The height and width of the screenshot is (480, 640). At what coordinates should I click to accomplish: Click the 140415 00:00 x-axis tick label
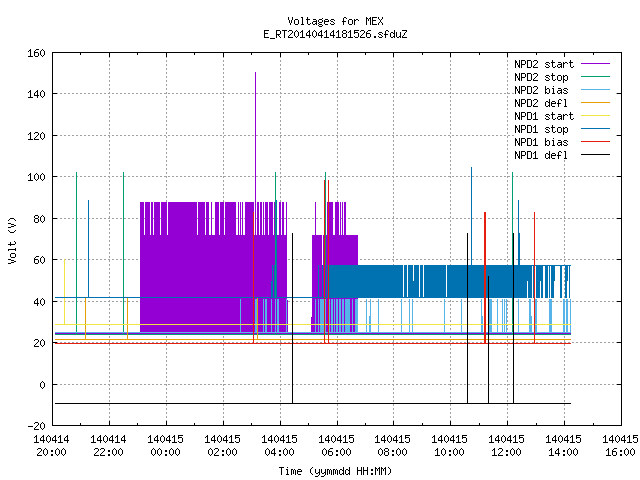(165, 446)
